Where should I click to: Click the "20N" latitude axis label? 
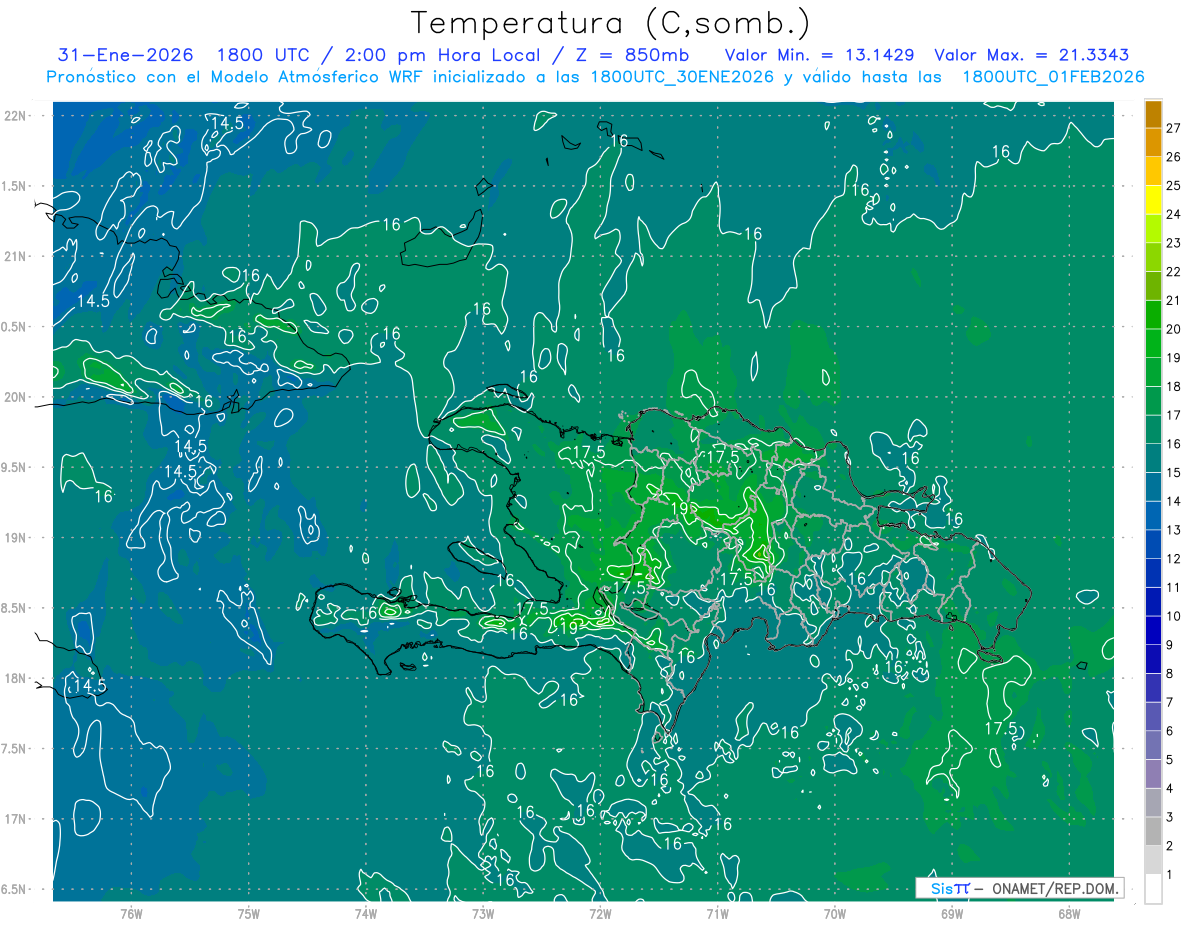coord(17,397)
